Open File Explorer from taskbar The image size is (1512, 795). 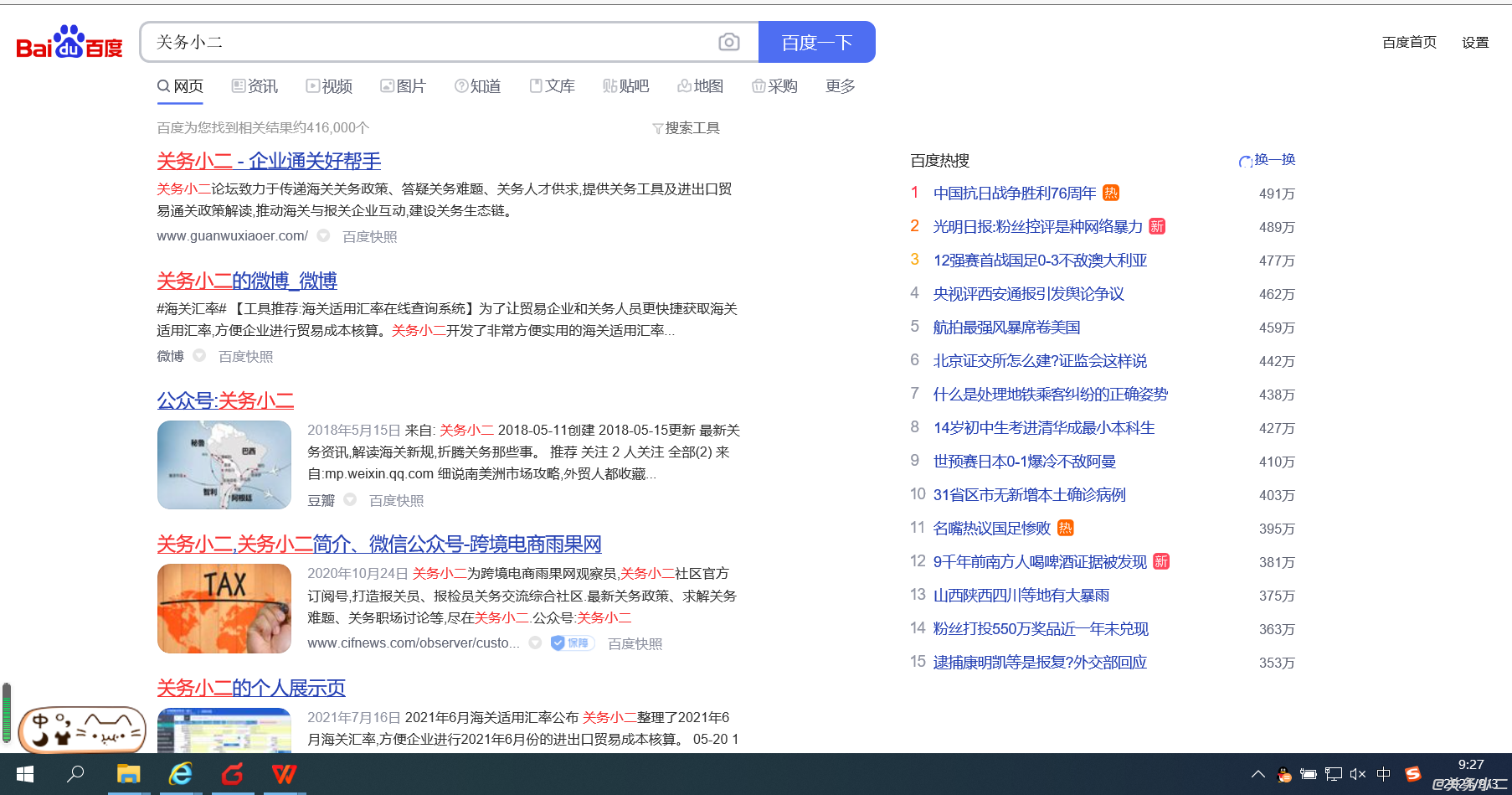tap(128, 774)
